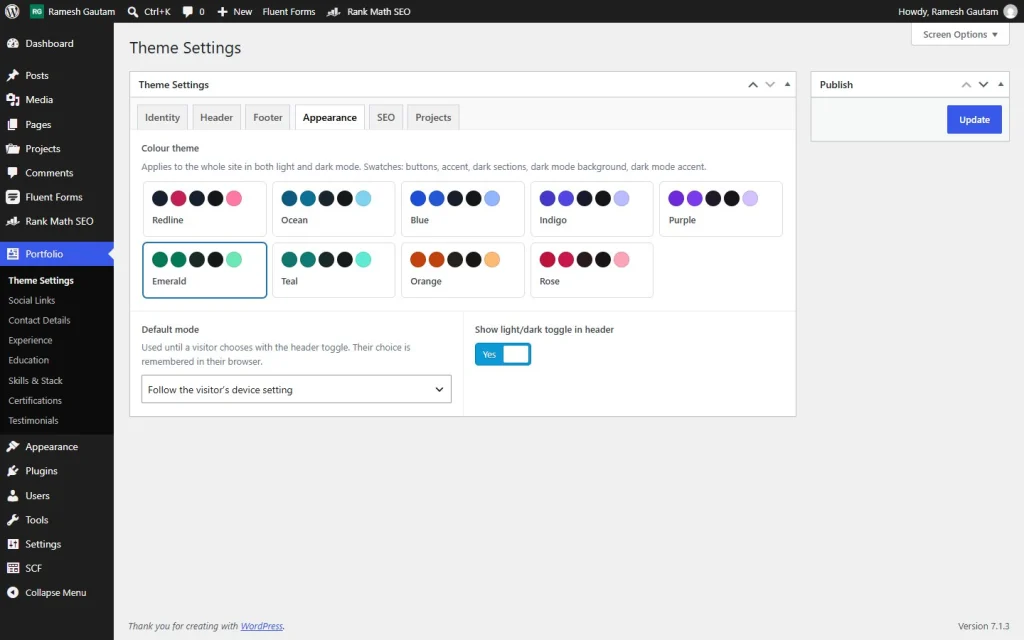Viewport: 1024px width, 640px height.
Task: Click the Fluent Forms sidebar icon
Action: 12,197
